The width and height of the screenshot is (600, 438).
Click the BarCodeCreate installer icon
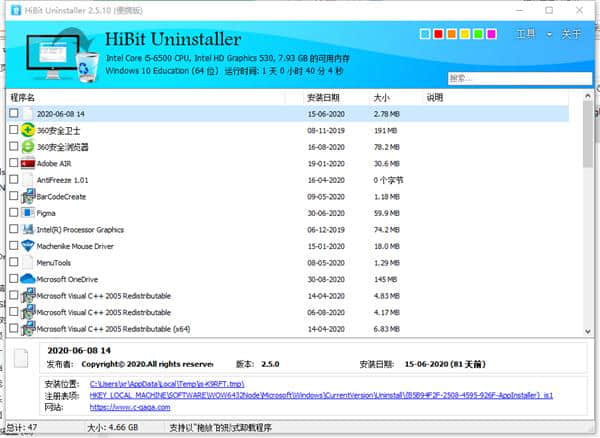click(28, 196)
